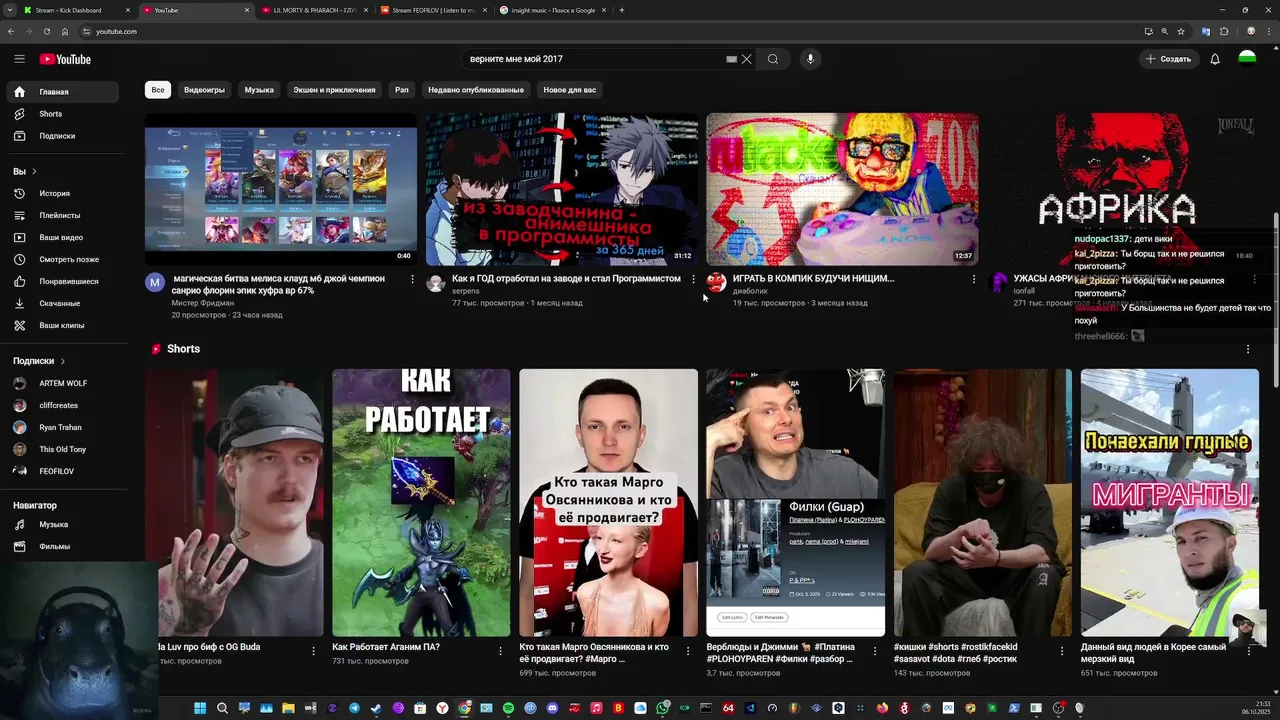
Task: Open options for Марго Овсянникова short
Action: tap(687, 651)
